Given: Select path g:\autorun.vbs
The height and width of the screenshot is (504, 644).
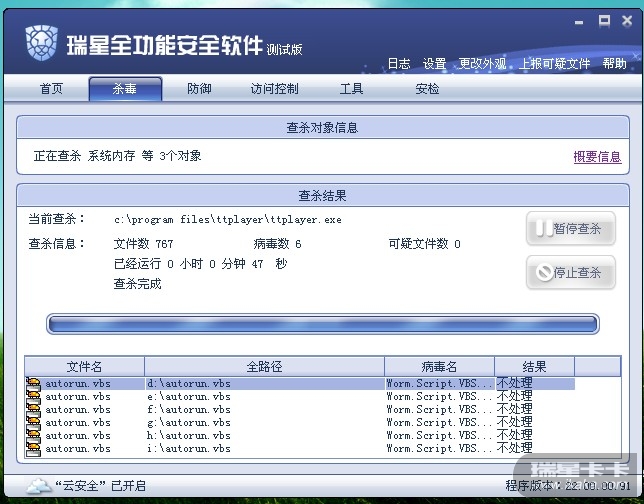Looking at the screenshot, I should click(x=189, y=423).
